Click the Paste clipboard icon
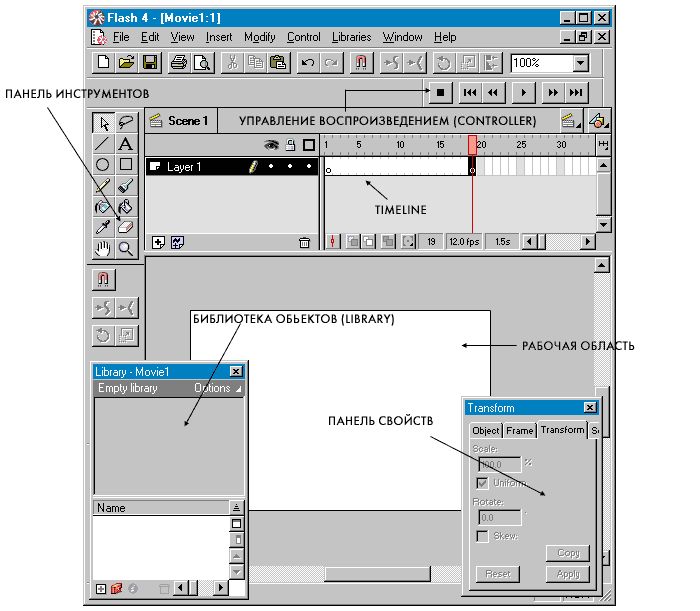 [279, 62]
